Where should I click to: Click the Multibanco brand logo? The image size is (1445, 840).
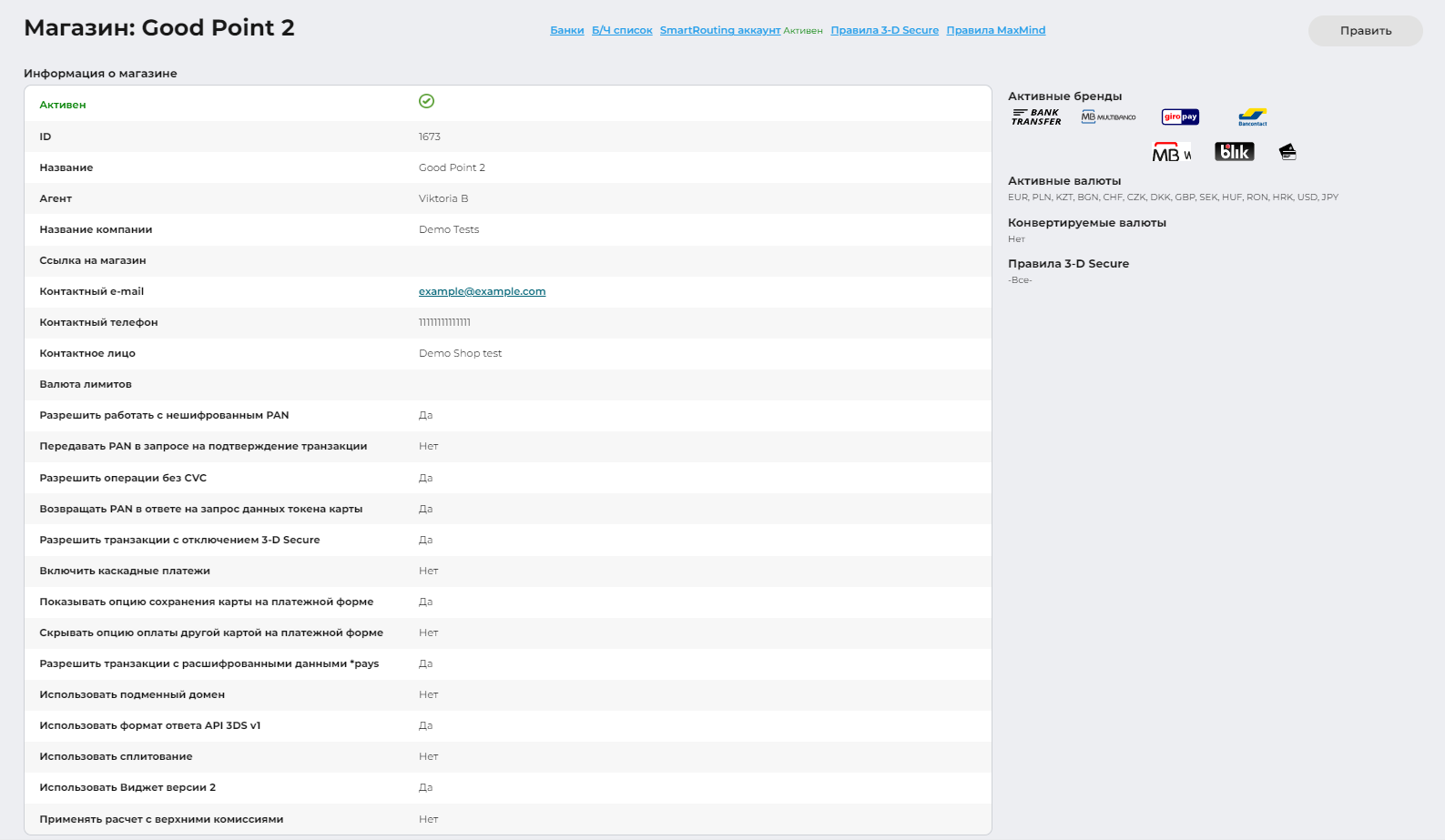pyautogui.click(x=1108, y=117)
